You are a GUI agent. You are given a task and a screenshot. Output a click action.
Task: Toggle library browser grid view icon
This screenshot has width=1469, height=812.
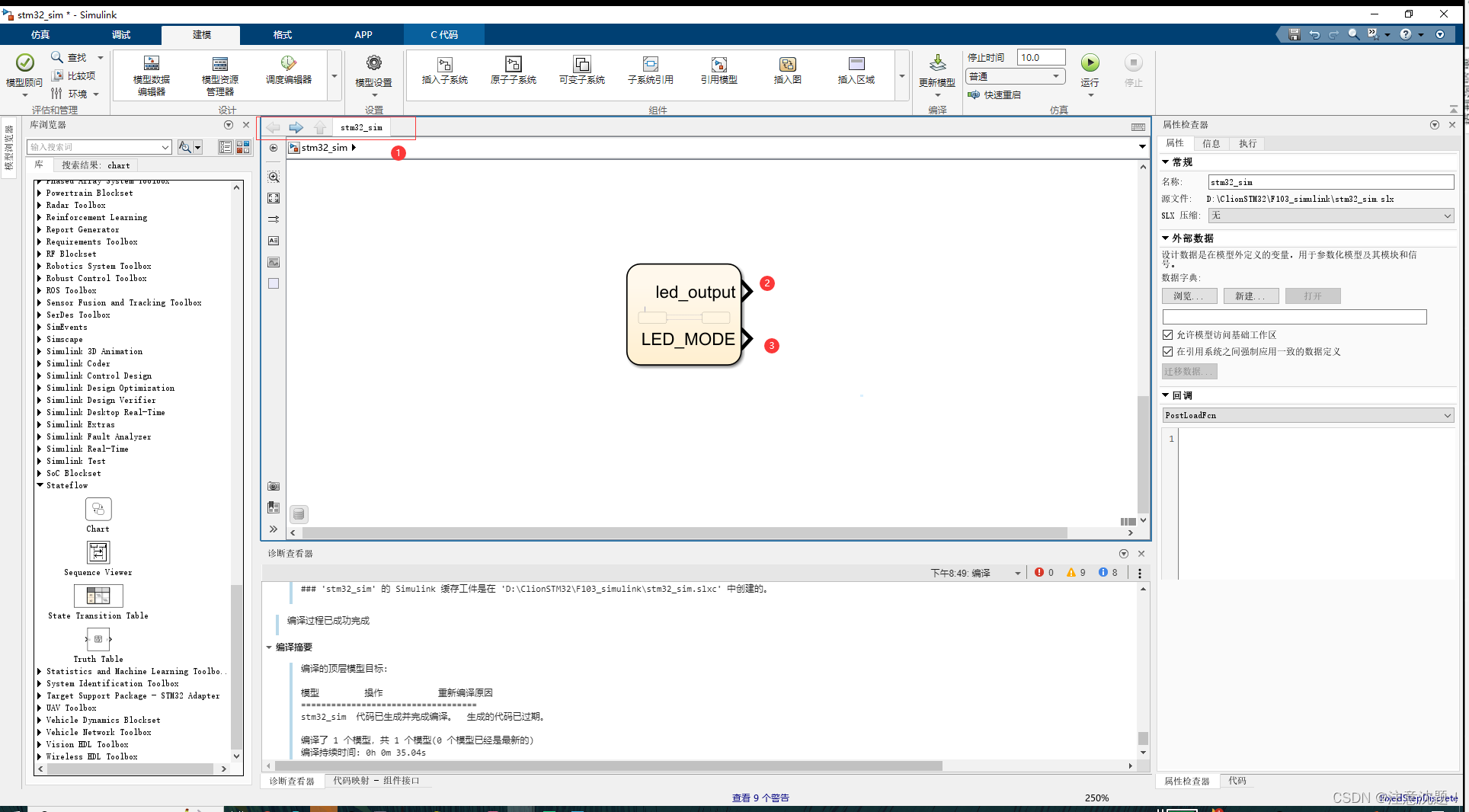point(243,147)
